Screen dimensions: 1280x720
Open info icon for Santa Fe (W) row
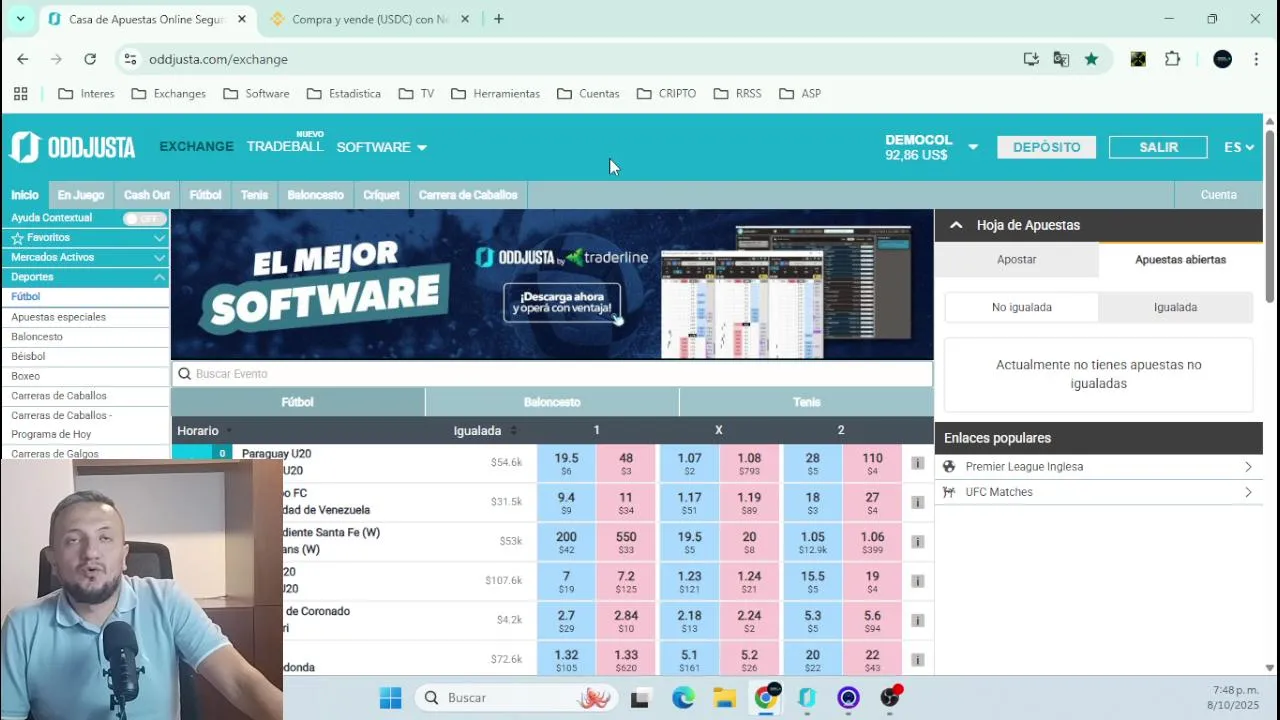pos(917,542)
